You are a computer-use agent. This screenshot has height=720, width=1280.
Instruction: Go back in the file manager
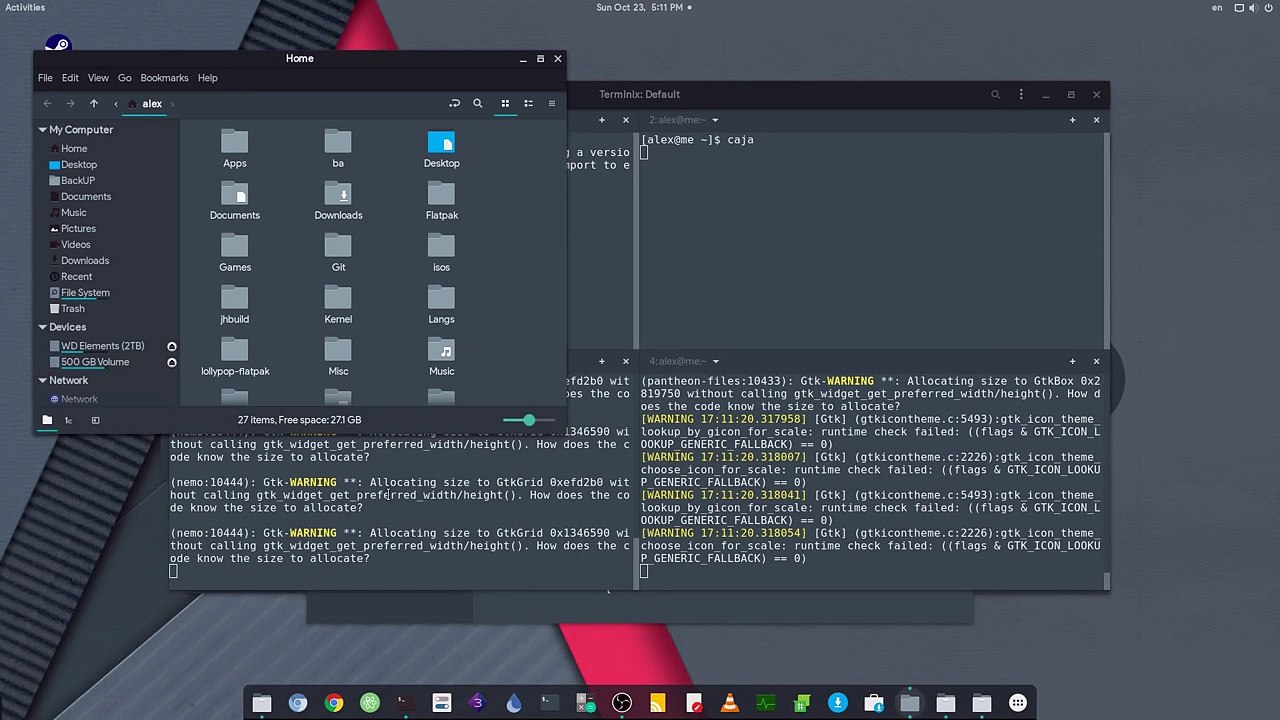click(x=47, y=103)
